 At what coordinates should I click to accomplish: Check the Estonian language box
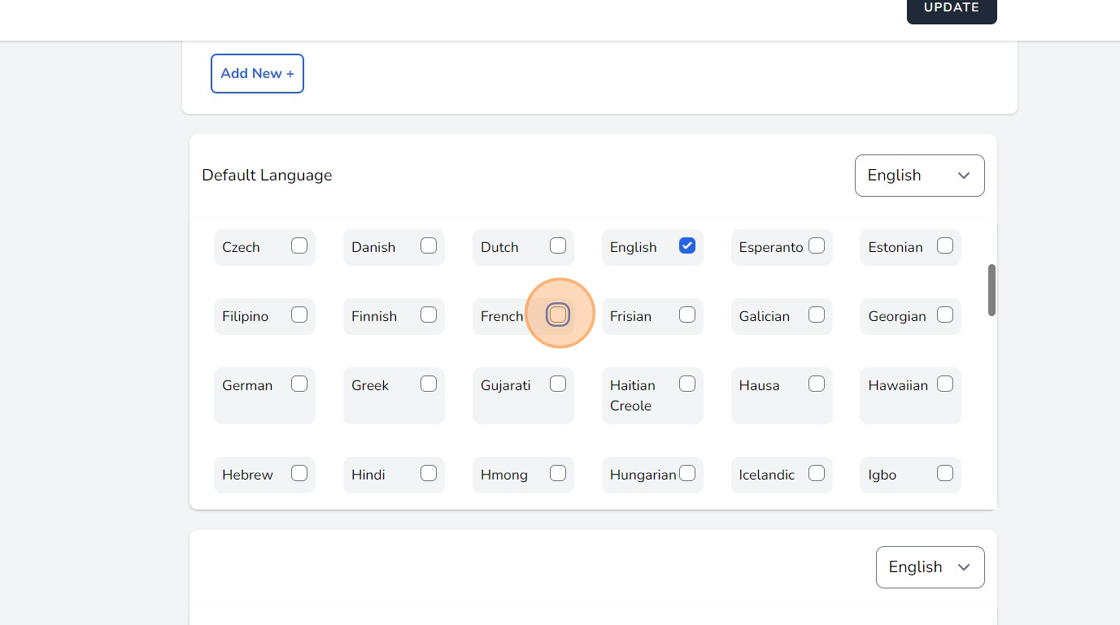point(945,244)
